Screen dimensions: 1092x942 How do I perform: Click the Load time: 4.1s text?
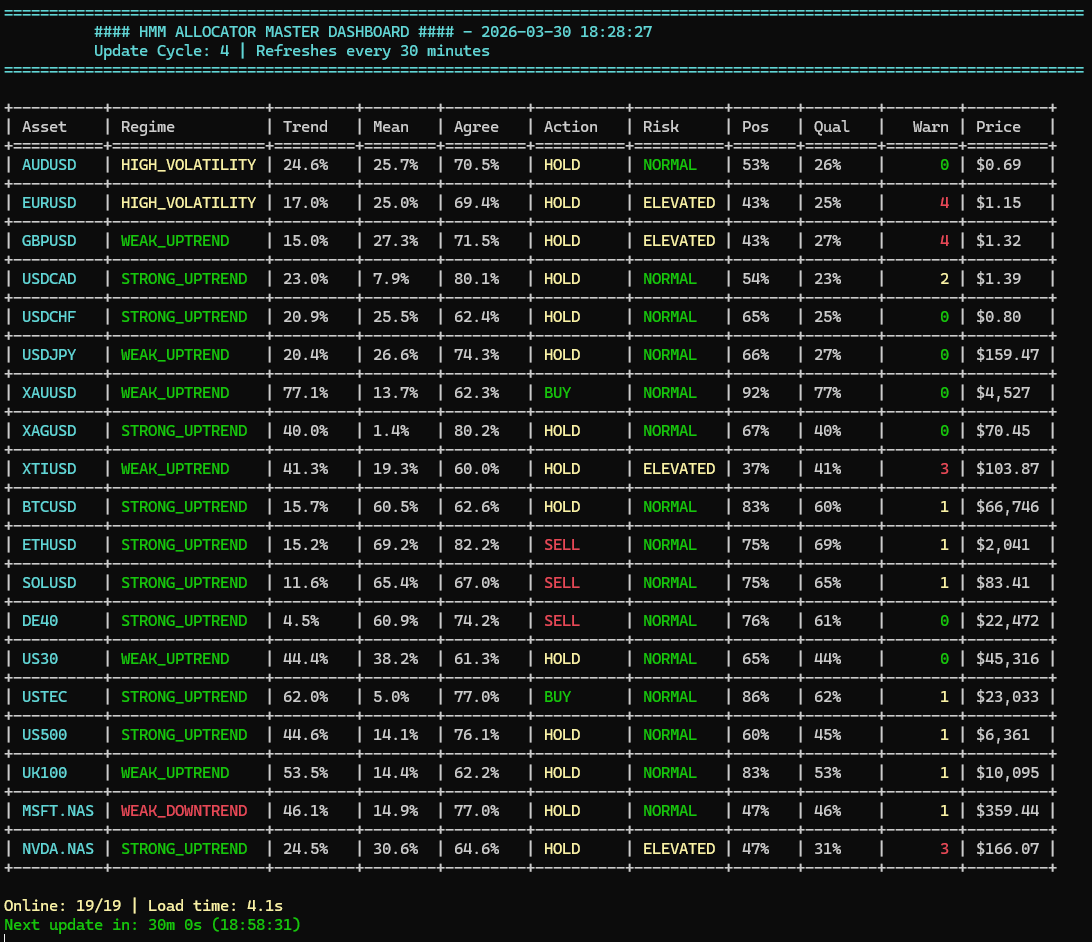(215, 906)
